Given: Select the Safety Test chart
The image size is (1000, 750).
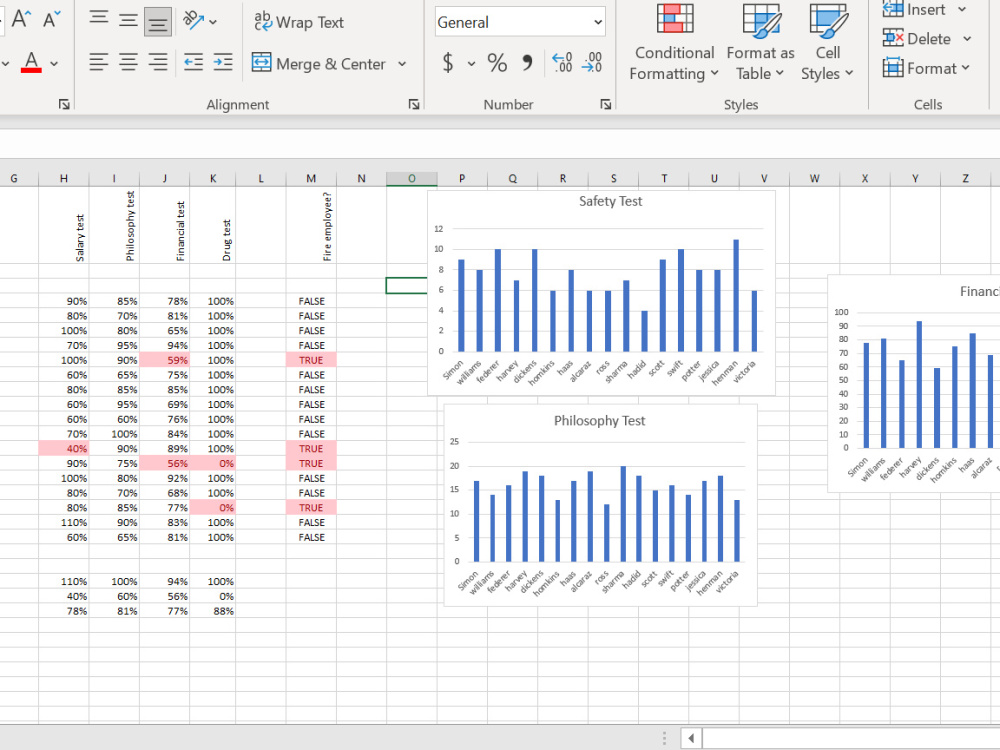Looking at the screenshot, I should pyautogui.click(x=601, y=293).
